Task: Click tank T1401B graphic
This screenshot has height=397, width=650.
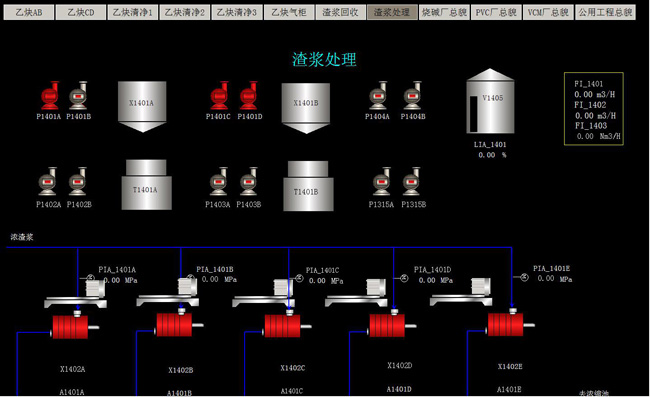Action: (308, 186)
